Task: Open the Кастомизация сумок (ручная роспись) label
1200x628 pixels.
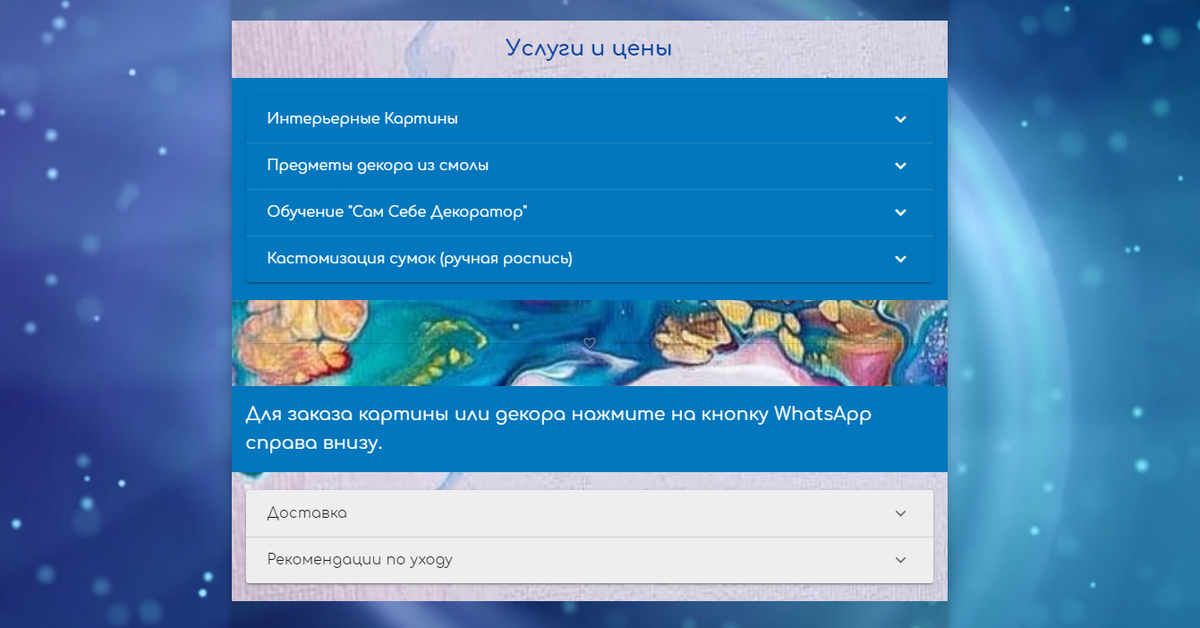Action: tap(420, 259)
